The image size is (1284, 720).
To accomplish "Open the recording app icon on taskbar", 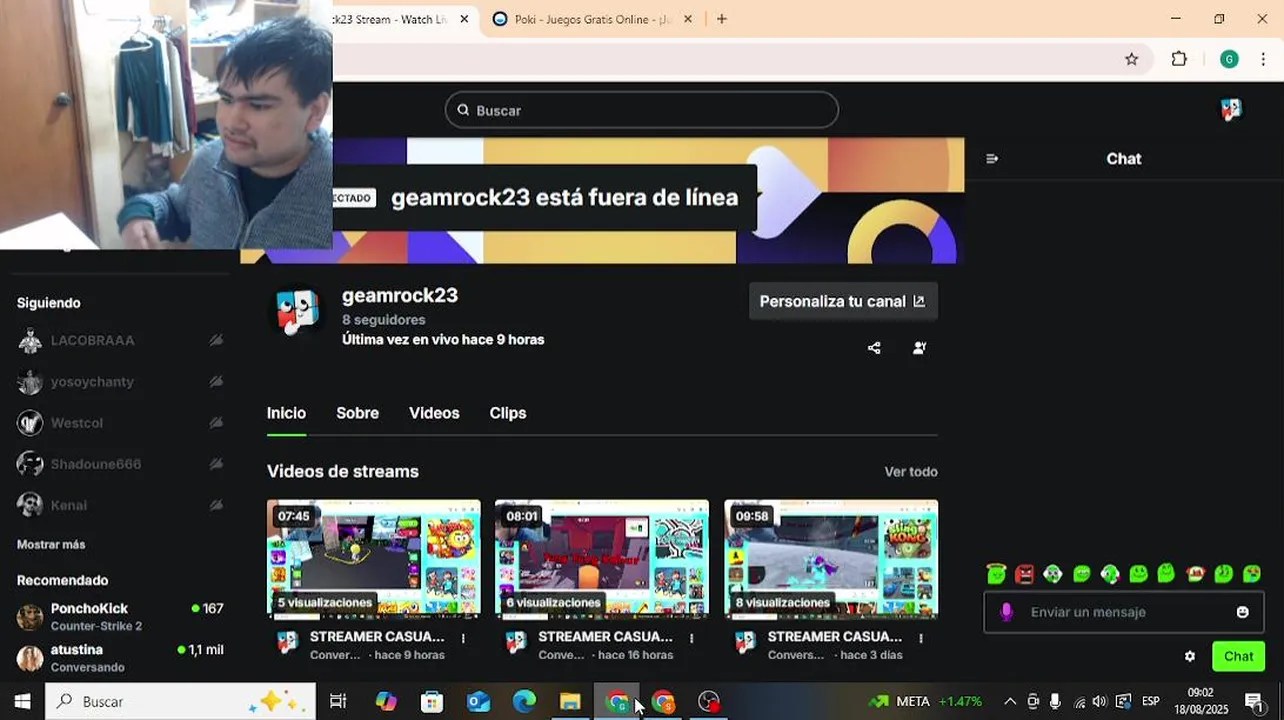I will pos(709,702).
